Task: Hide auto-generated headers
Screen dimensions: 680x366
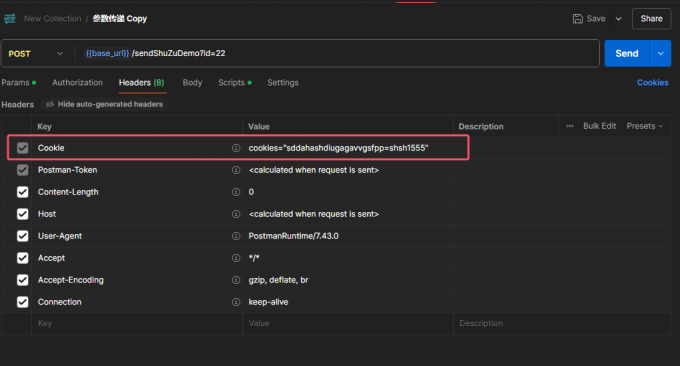Action: (105, 104)
